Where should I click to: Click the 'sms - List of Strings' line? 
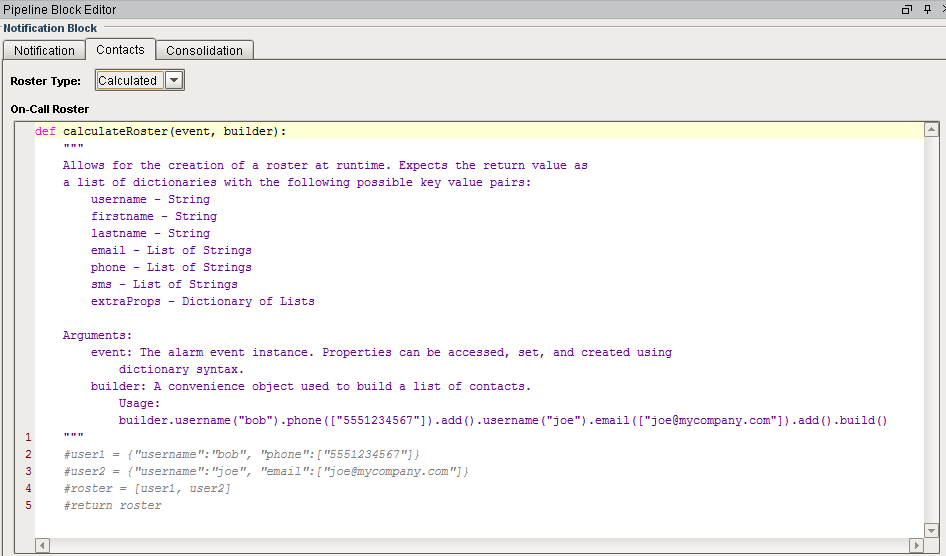pyautogui.click(x=164, y=284)
